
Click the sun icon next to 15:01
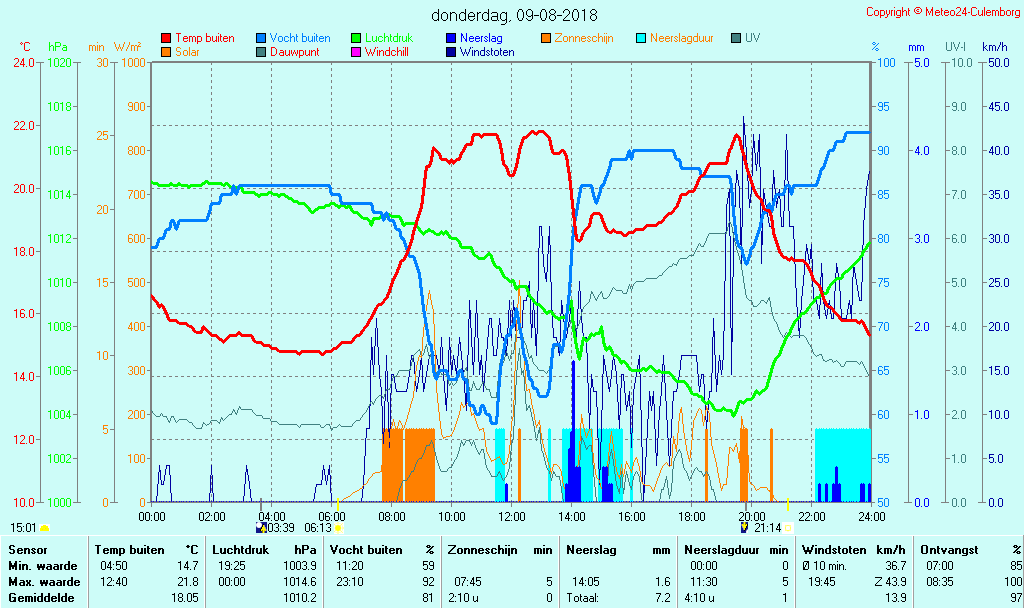click(x=45, y=528)
